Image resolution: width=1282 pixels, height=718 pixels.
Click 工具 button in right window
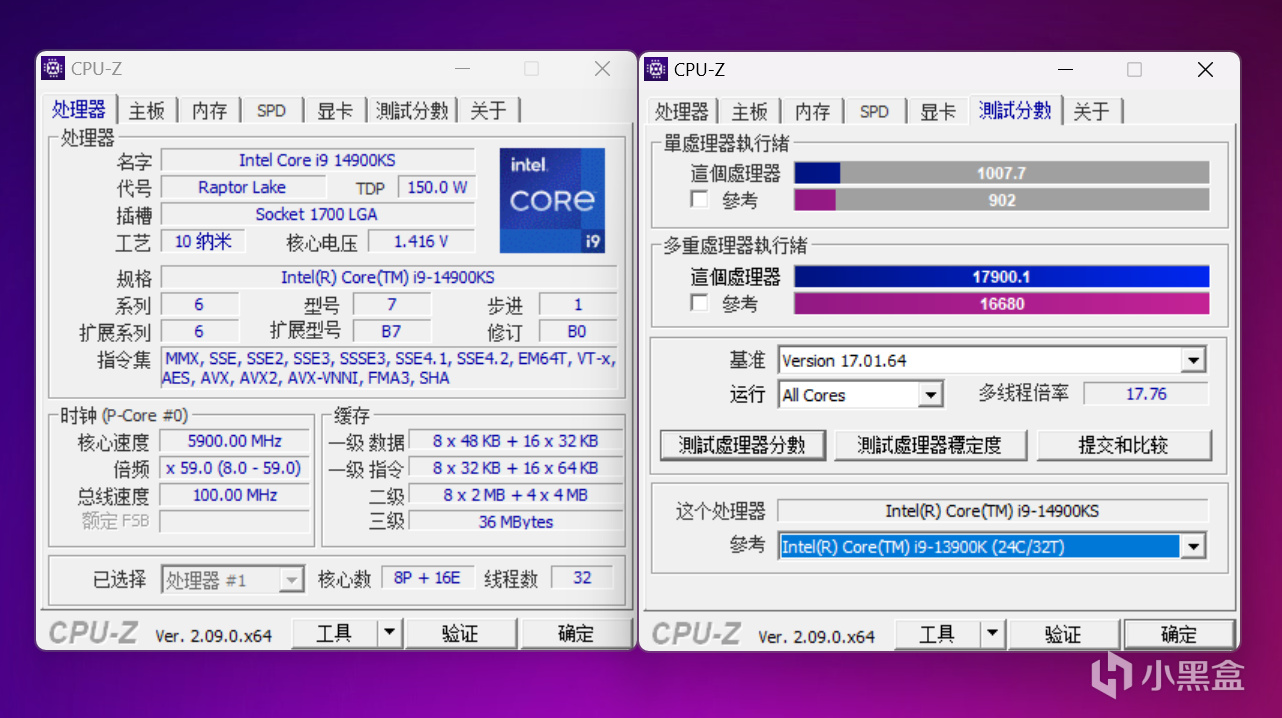tap(938, 633)
